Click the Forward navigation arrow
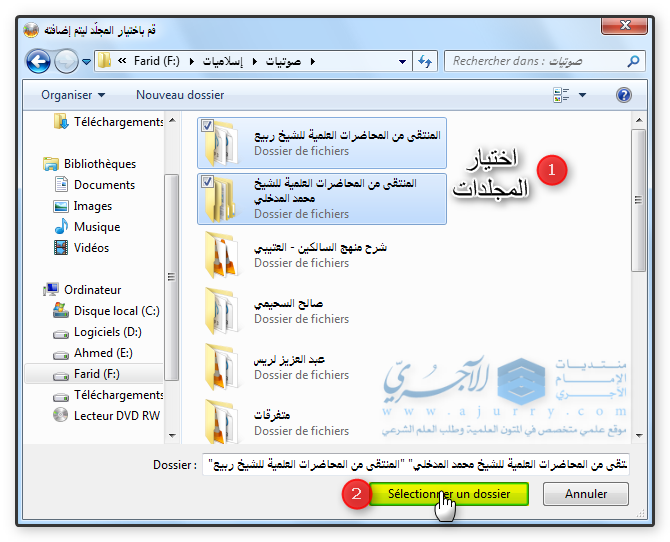Image resolution: width=670 pixels, height=542 pixels. coord(66,62)
